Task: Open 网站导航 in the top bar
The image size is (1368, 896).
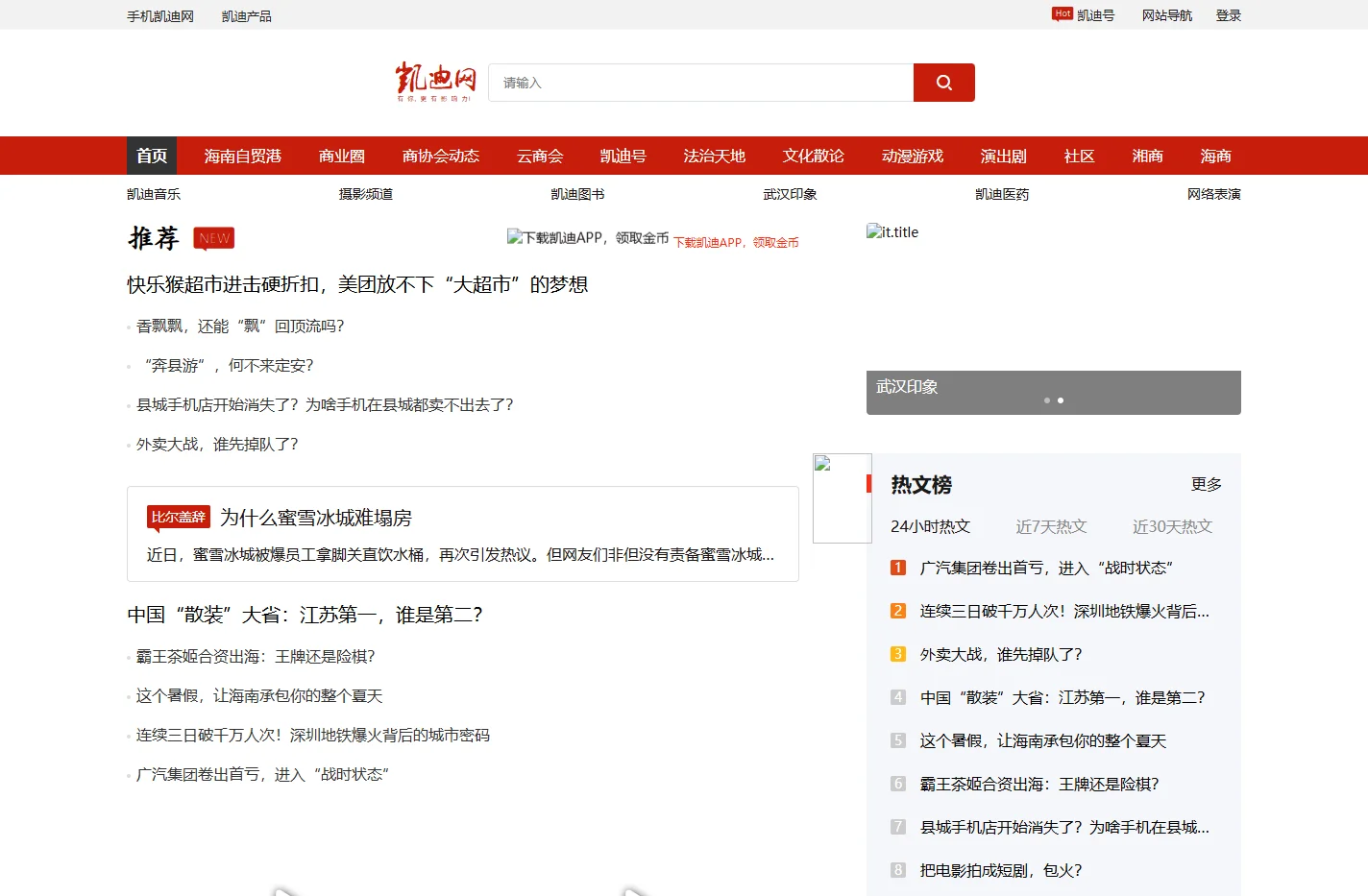Action: 1167,15
